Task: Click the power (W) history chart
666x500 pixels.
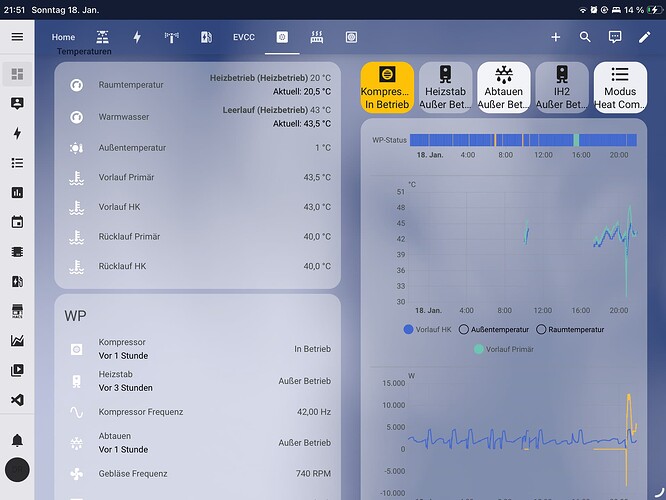Action: tap(522, 440)
